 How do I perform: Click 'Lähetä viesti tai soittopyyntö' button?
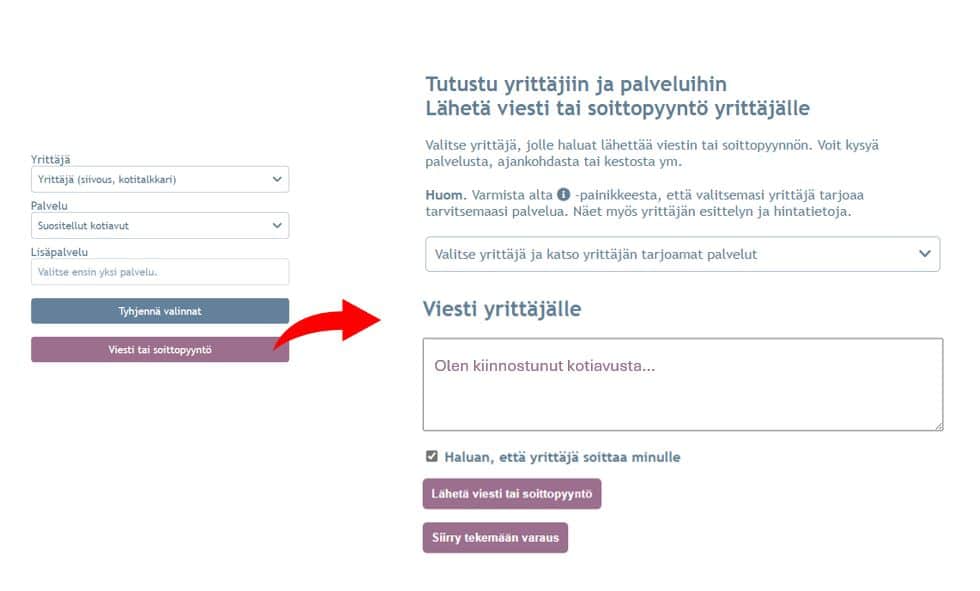point(512,494)
